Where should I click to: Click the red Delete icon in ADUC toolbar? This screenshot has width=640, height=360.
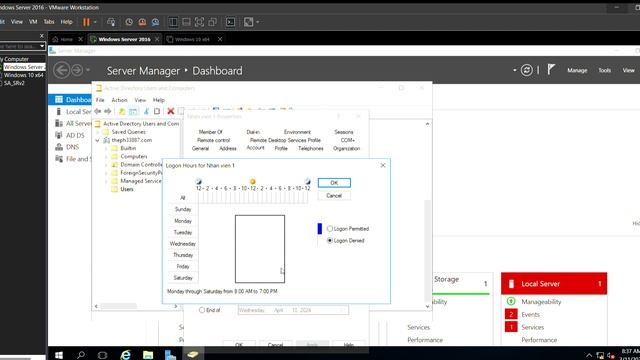pos(171,111)
